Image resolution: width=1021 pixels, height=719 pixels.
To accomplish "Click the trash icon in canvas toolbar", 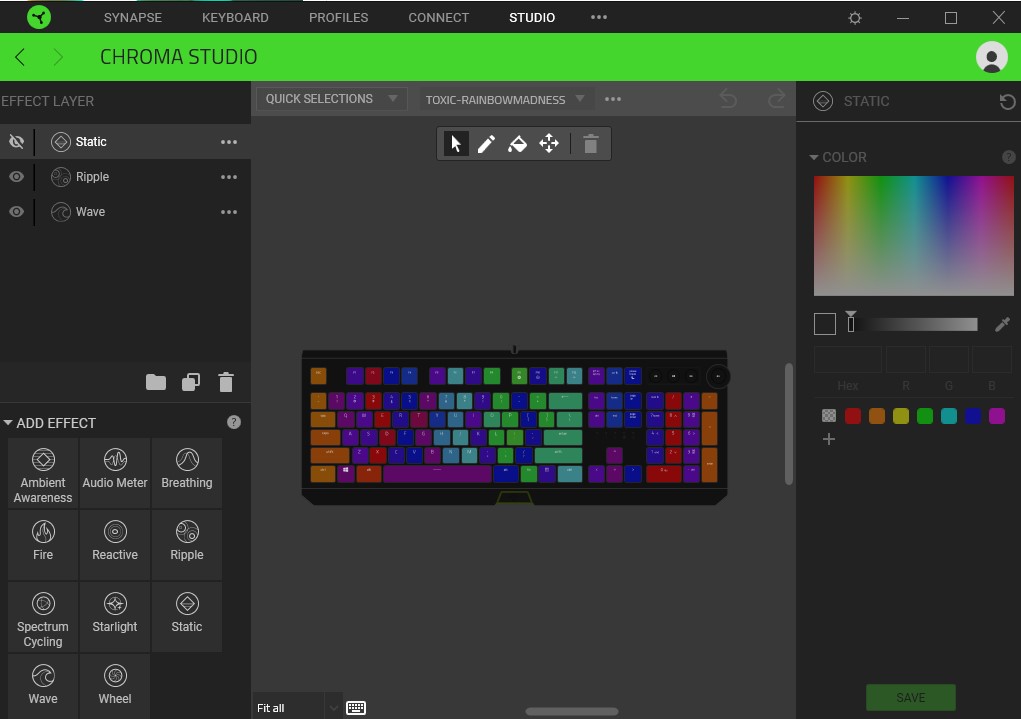I will click(591, 143).
